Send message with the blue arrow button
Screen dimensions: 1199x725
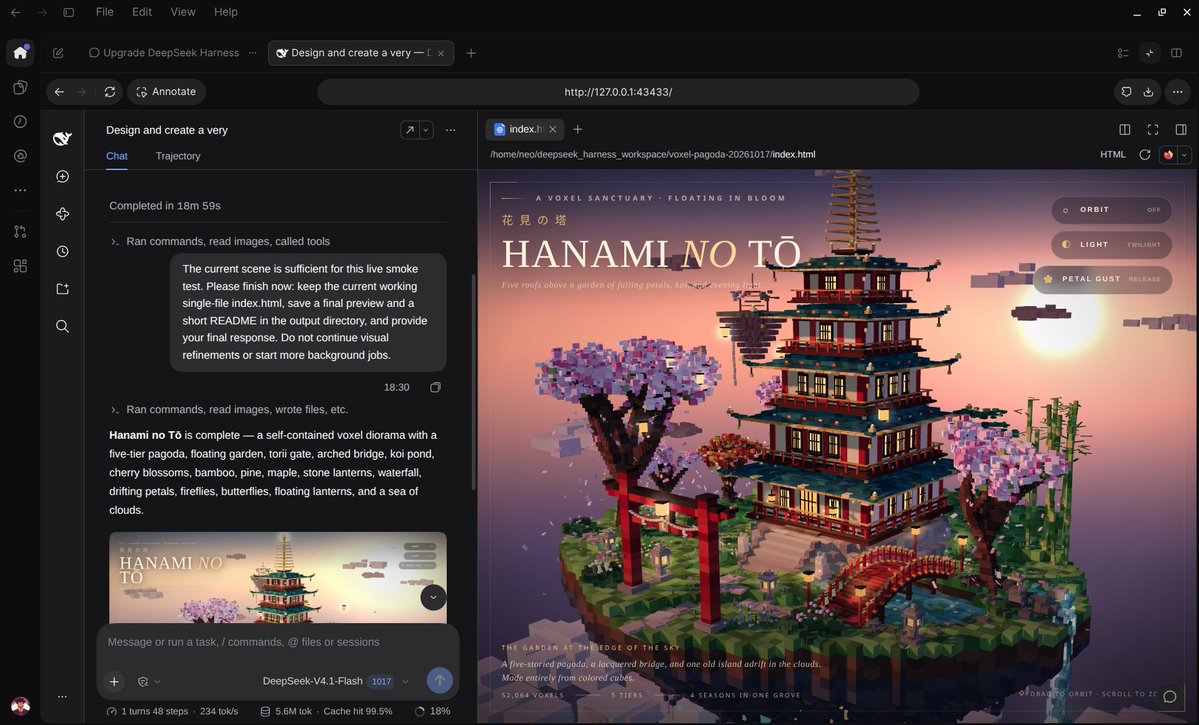coord(440,681)
